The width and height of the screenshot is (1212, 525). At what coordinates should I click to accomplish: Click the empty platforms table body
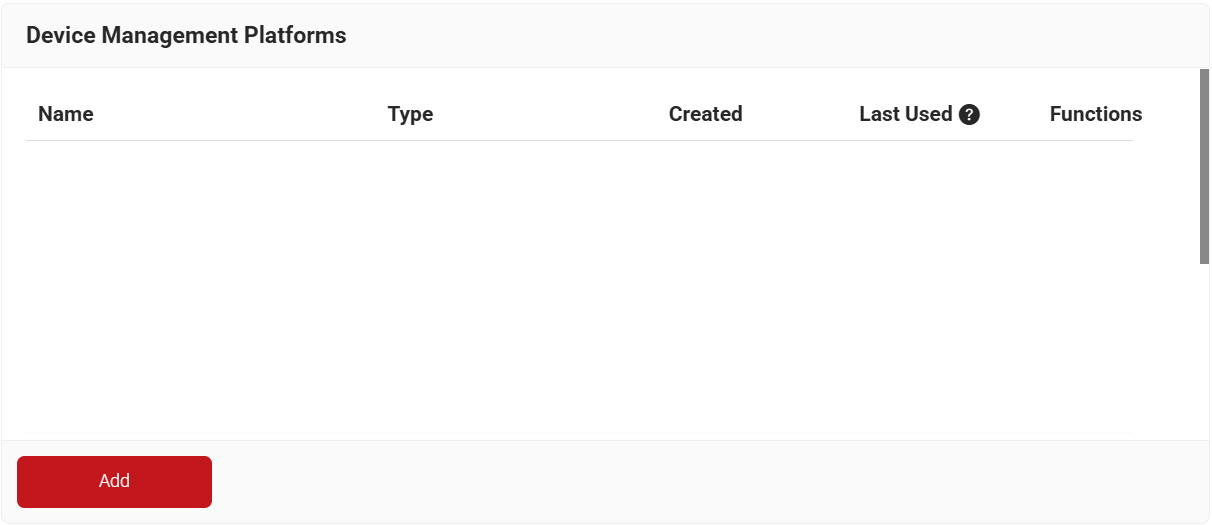580,290
